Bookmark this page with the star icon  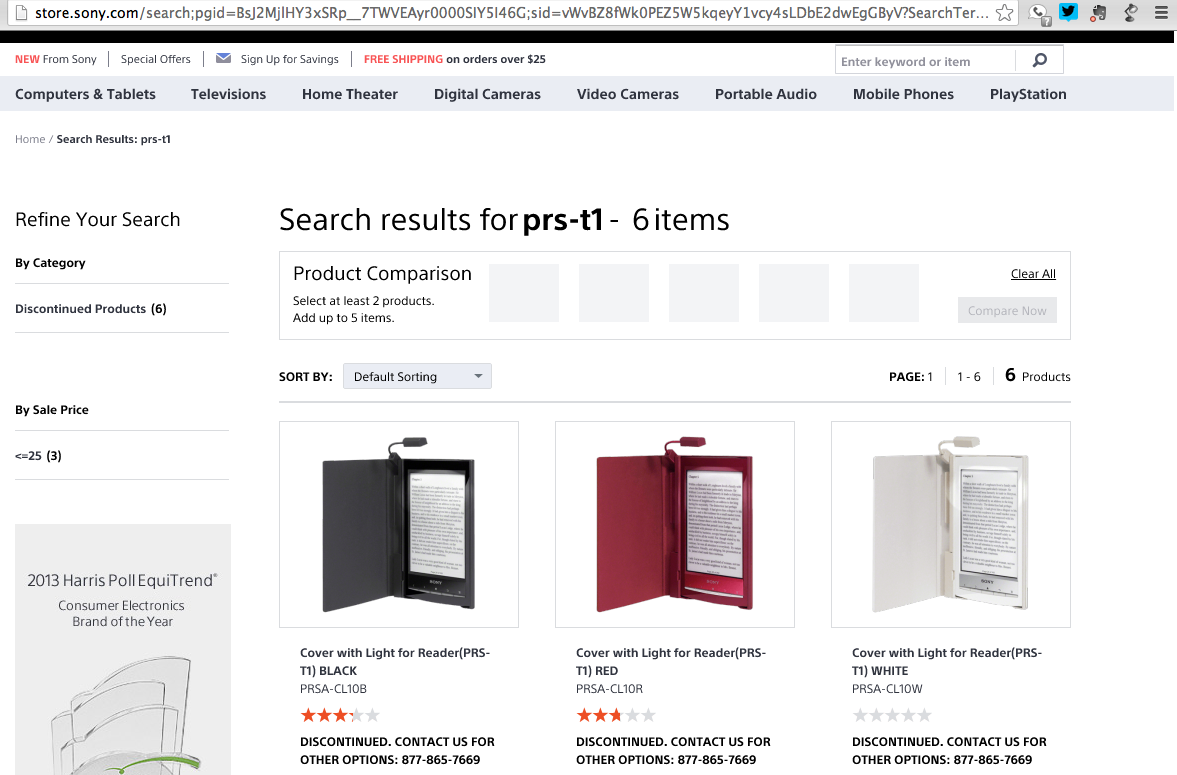(x=1005, y=13)
